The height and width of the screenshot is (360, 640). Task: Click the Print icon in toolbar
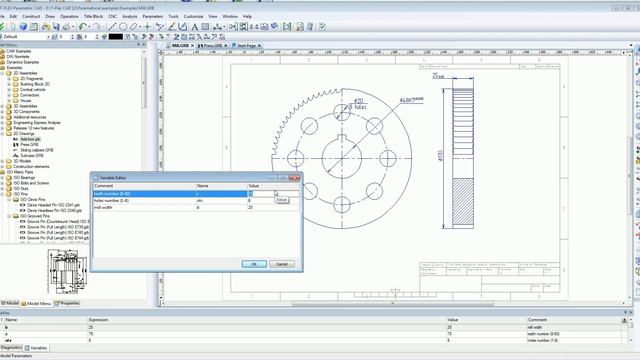(x=66, y=27)
